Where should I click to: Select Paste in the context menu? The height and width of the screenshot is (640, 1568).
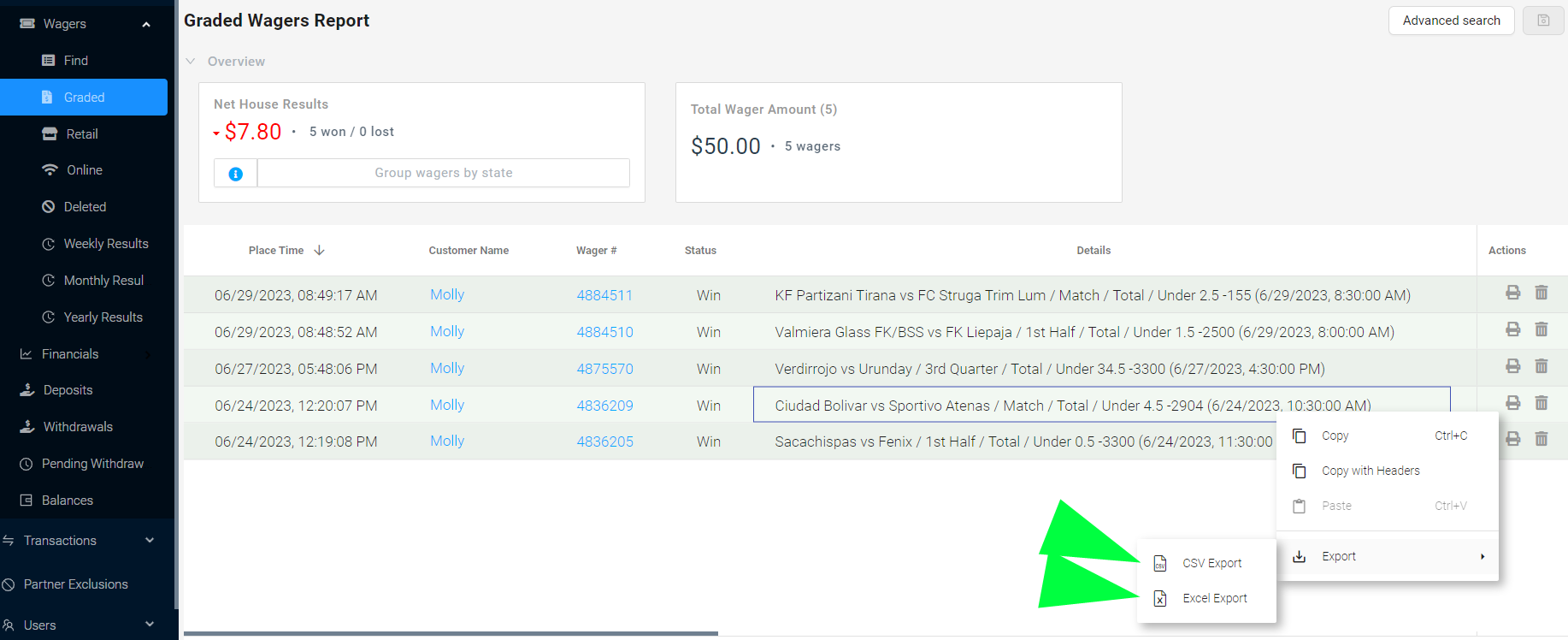pos(1388,506)
